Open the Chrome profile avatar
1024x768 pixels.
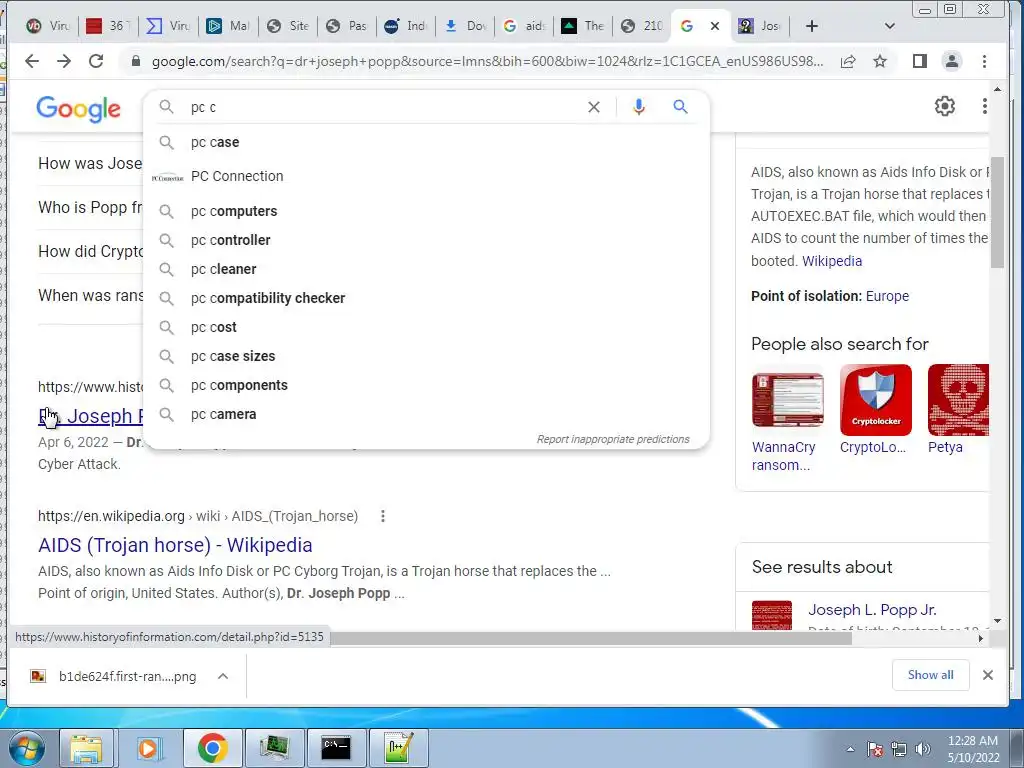point(952,61)
